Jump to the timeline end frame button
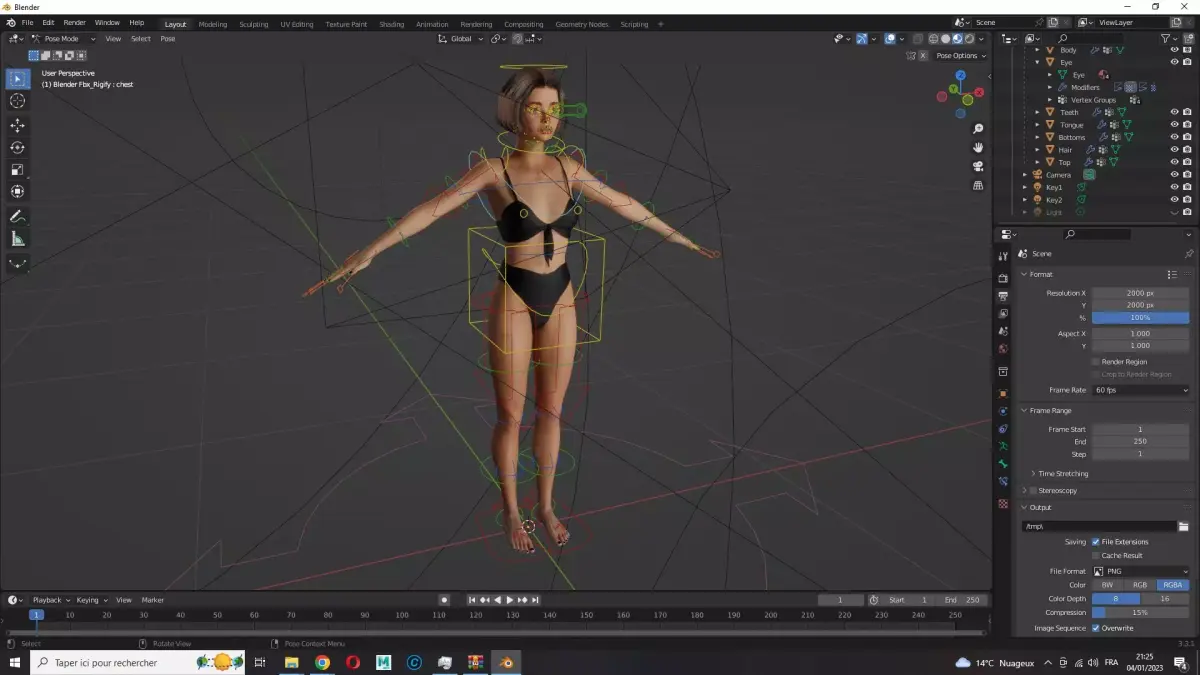The height and width of the screenshot is (675, 1200). click(536, 600)
